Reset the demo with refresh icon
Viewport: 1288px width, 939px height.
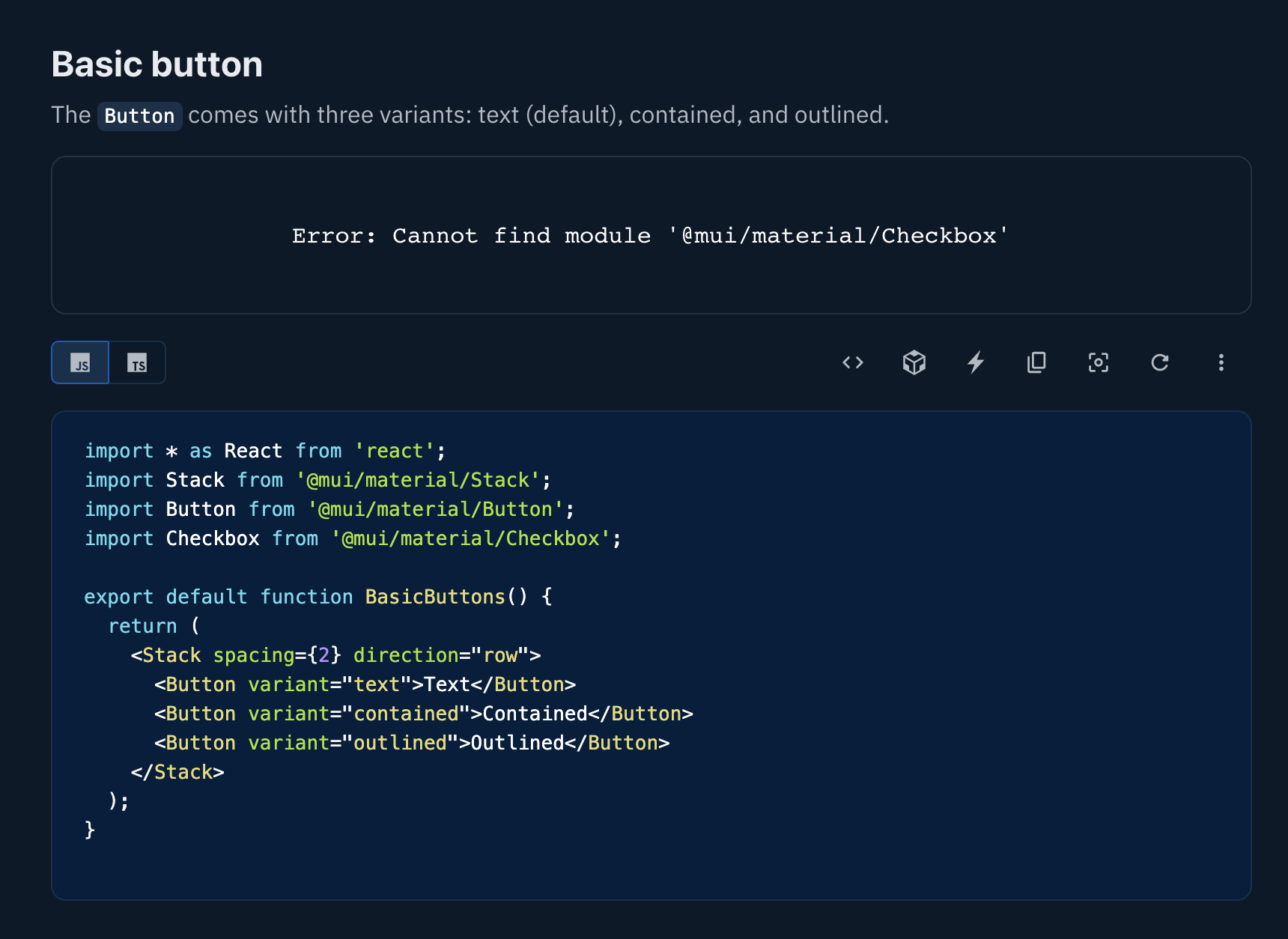click(1160, 363)
